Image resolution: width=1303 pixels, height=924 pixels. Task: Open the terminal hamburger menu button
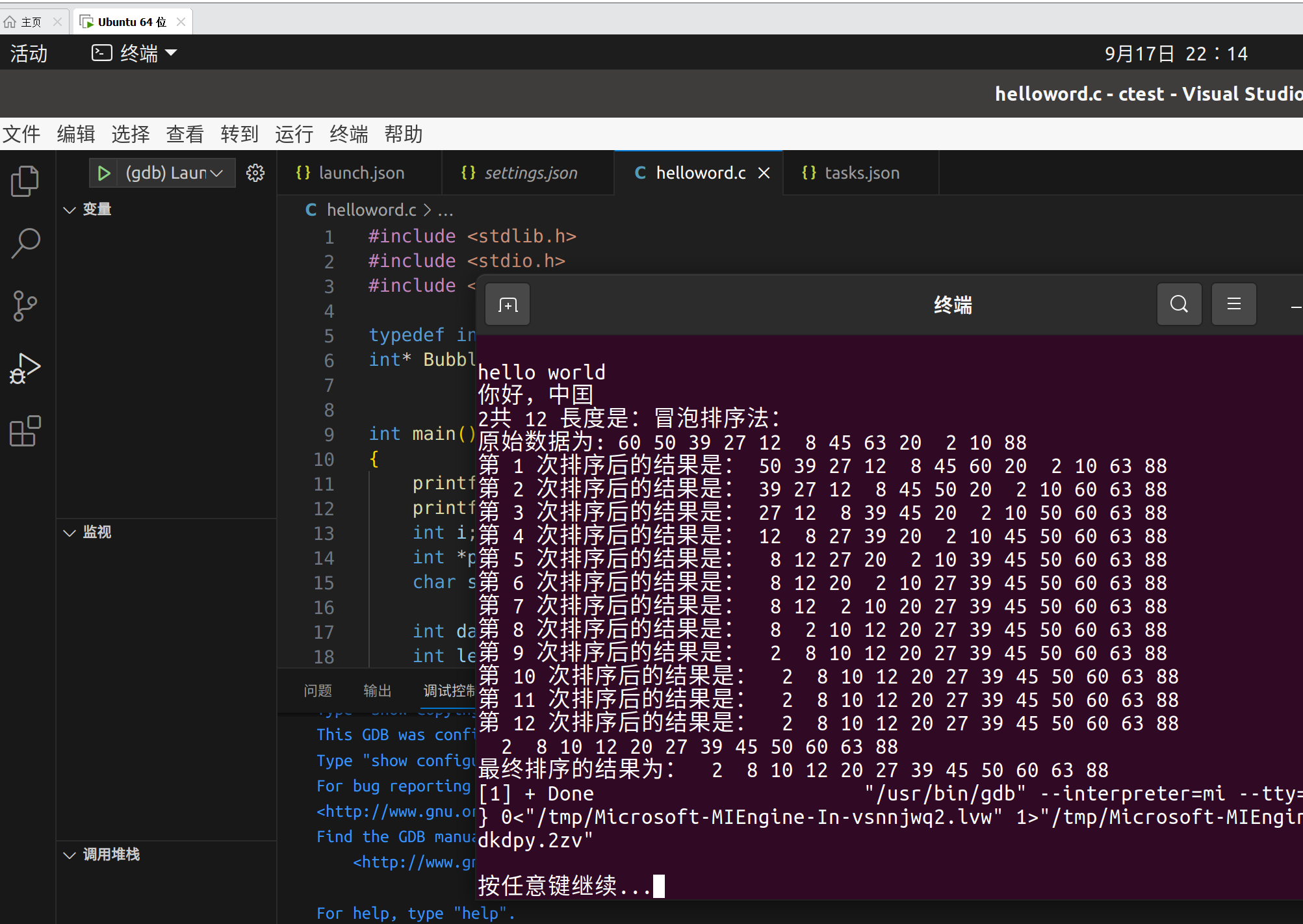coord(1233,304)
